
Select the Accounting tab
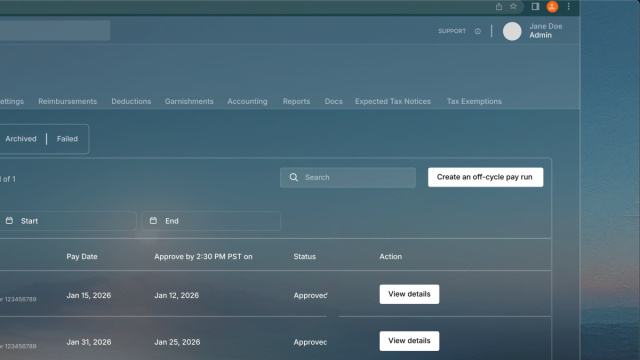pyautogui.click(x=247, y=101)
